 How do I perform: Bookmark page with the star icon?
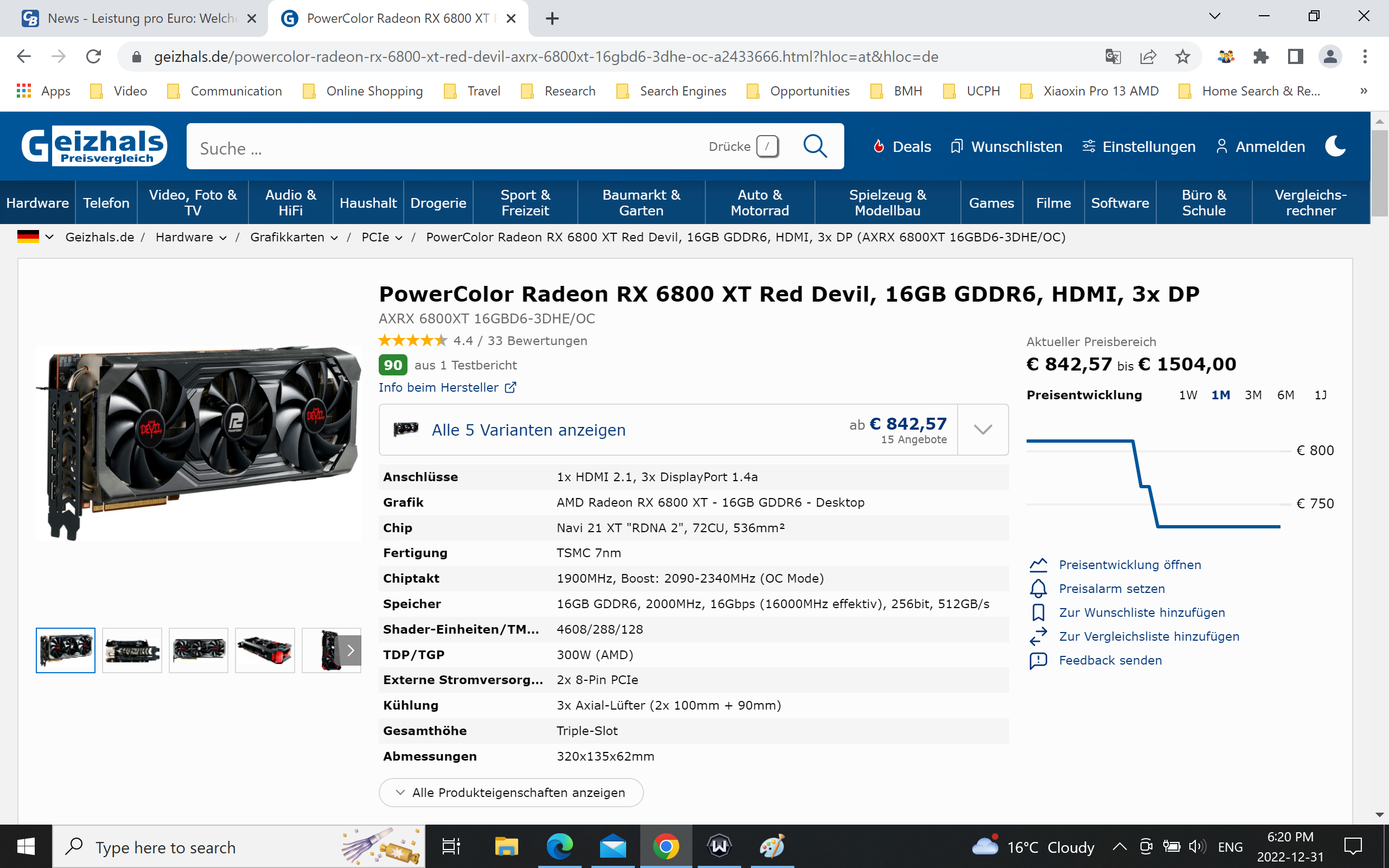tap(1182, 57)
